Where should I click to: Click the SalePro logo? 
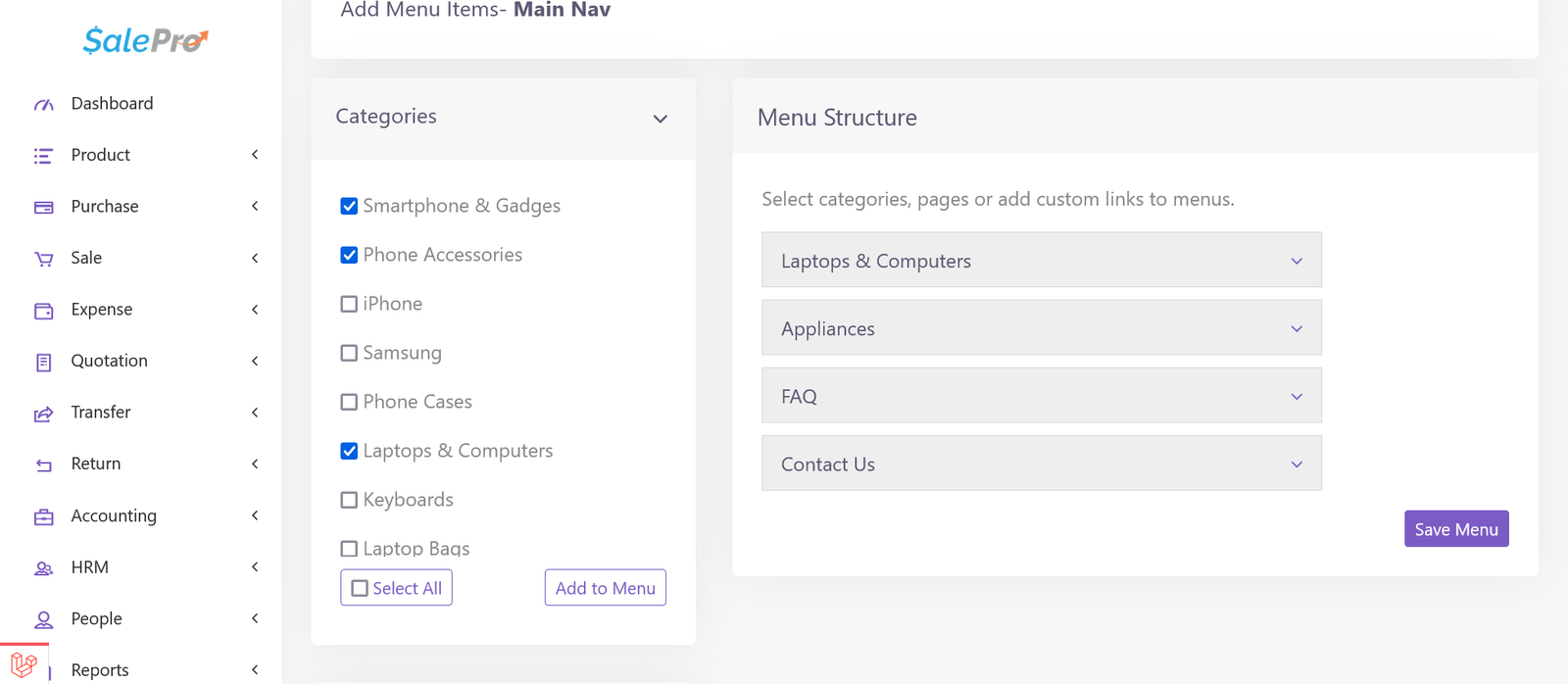145,40
